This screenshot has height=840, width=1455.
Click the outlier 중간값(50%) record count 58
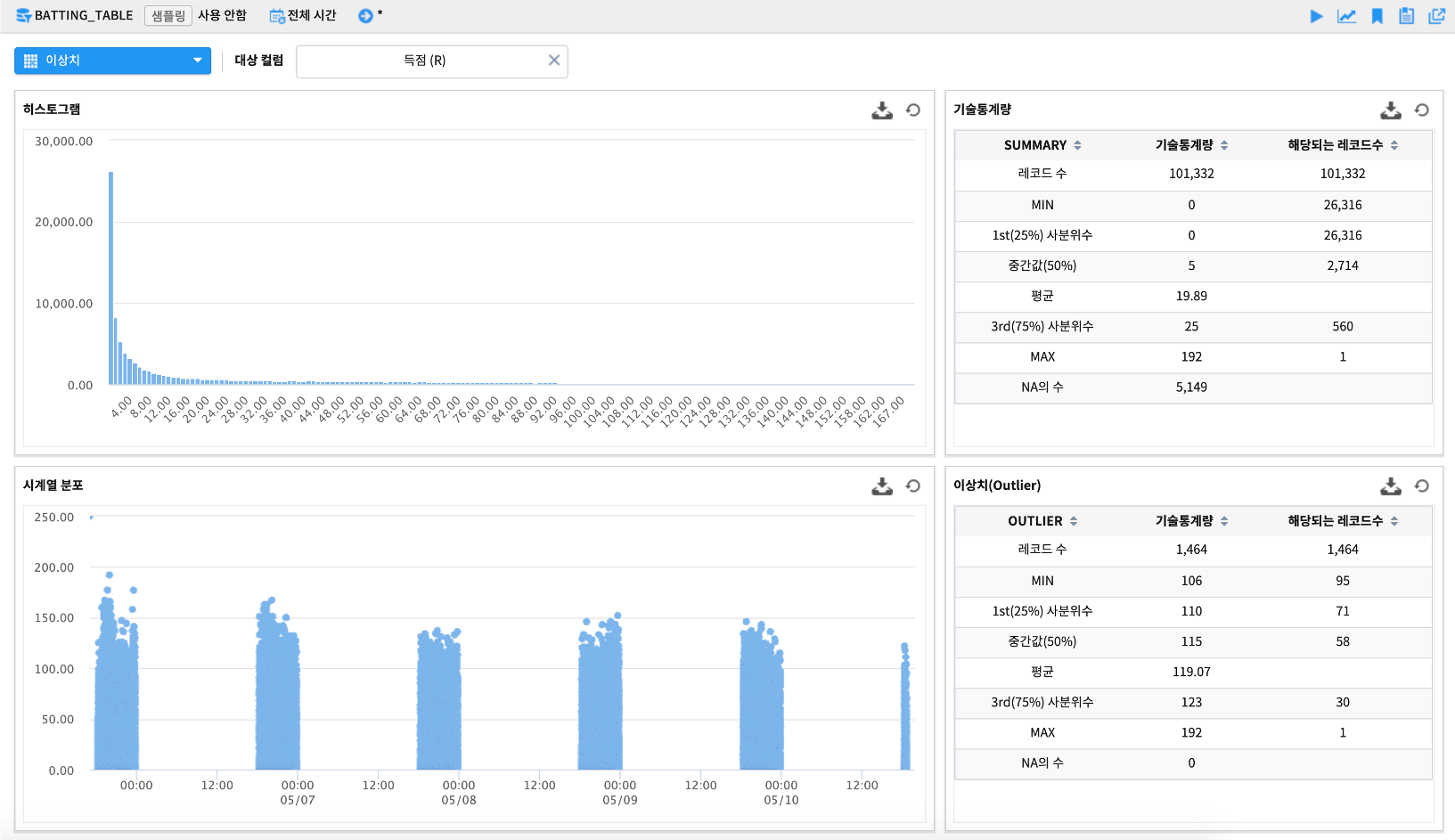point(1343,641)
